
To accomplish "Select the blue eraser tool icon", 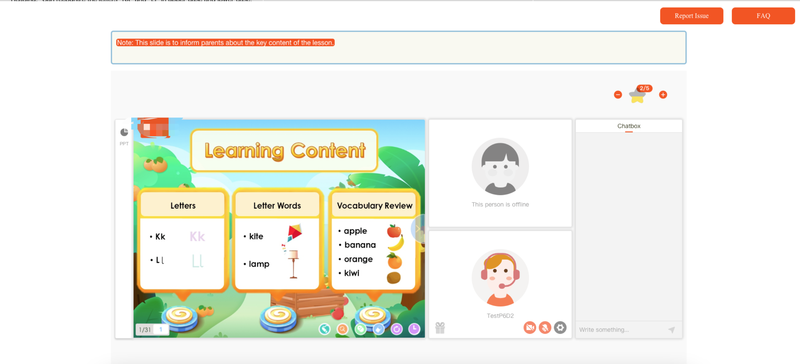I will 379,329.
